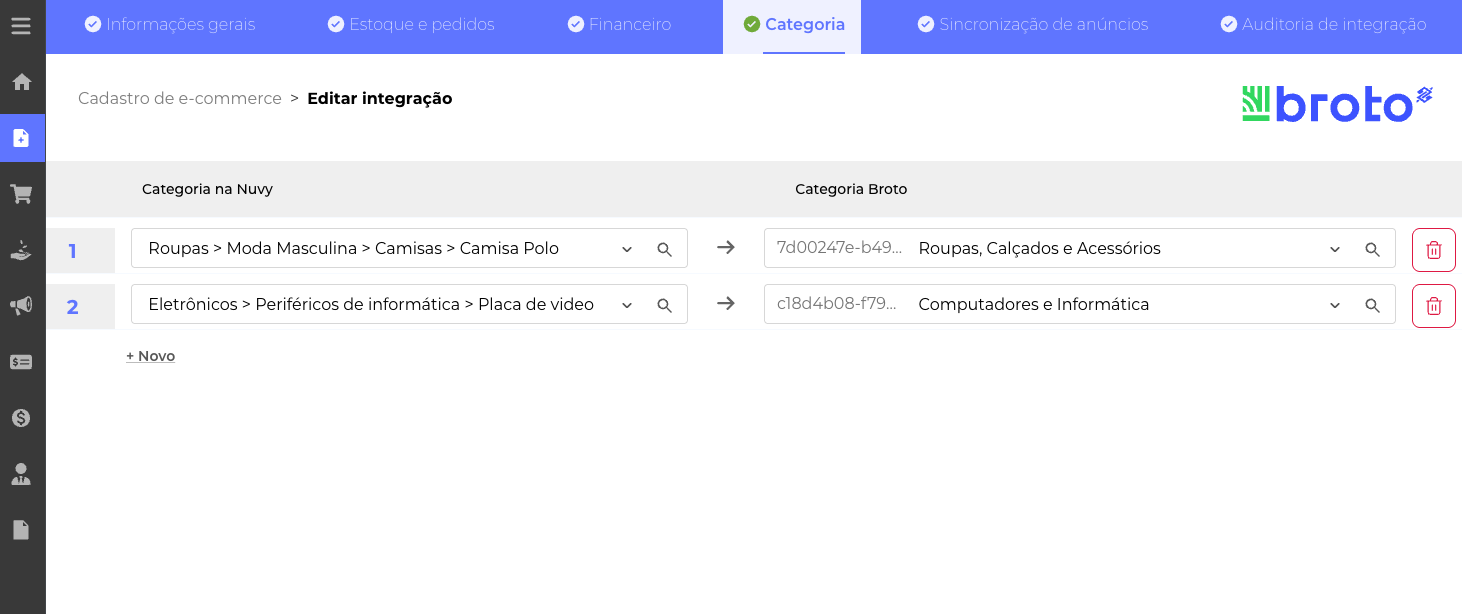Viewport: 1462px width, 614px height.
Task: Open the shopping cart sidebar icon
Action: coord(21,194)
